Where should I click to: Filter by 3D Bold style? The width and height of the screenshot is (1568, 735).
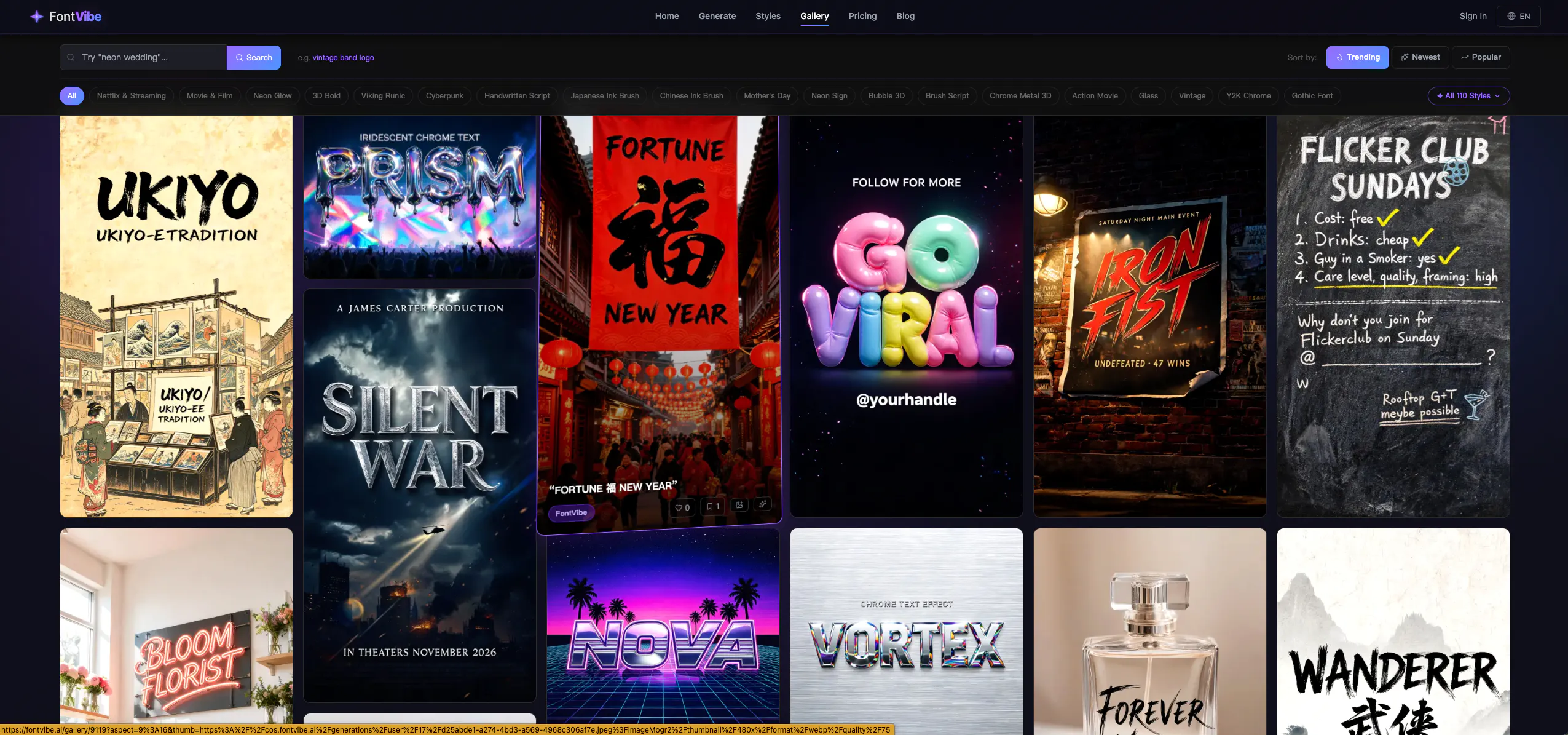pos(326,96)
